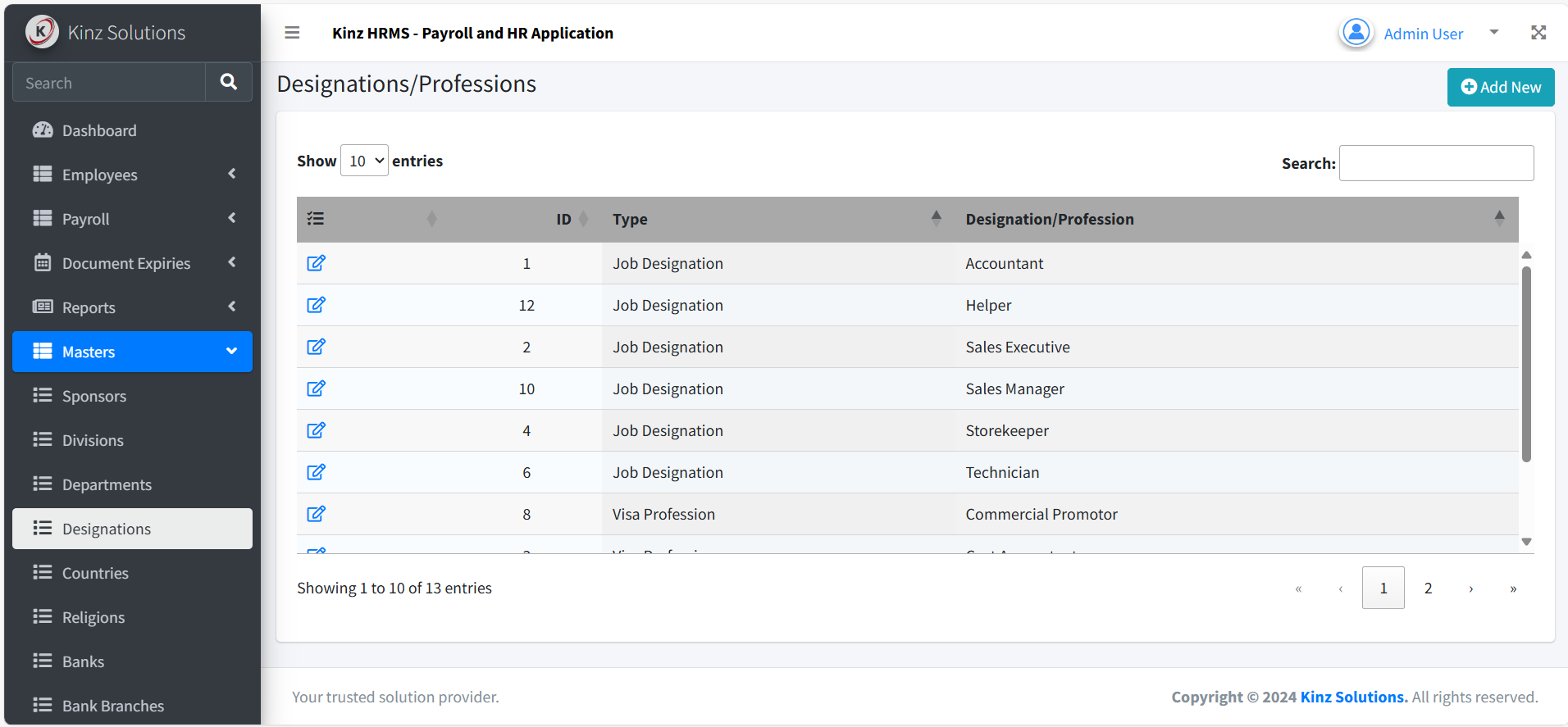Expand the Reports sidebar menu
Image resolution: width=1568 pixels, height=727 pixels.
point(132,307)
